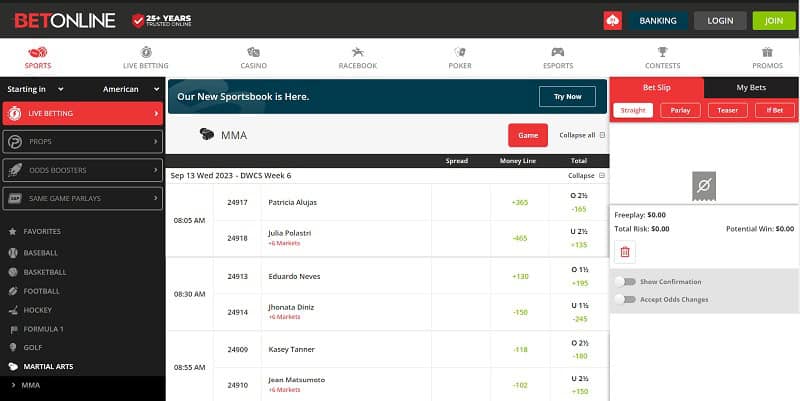Click the Hockey icon in sidebar
The image size is (800, 401).
[x=13, y=310]
